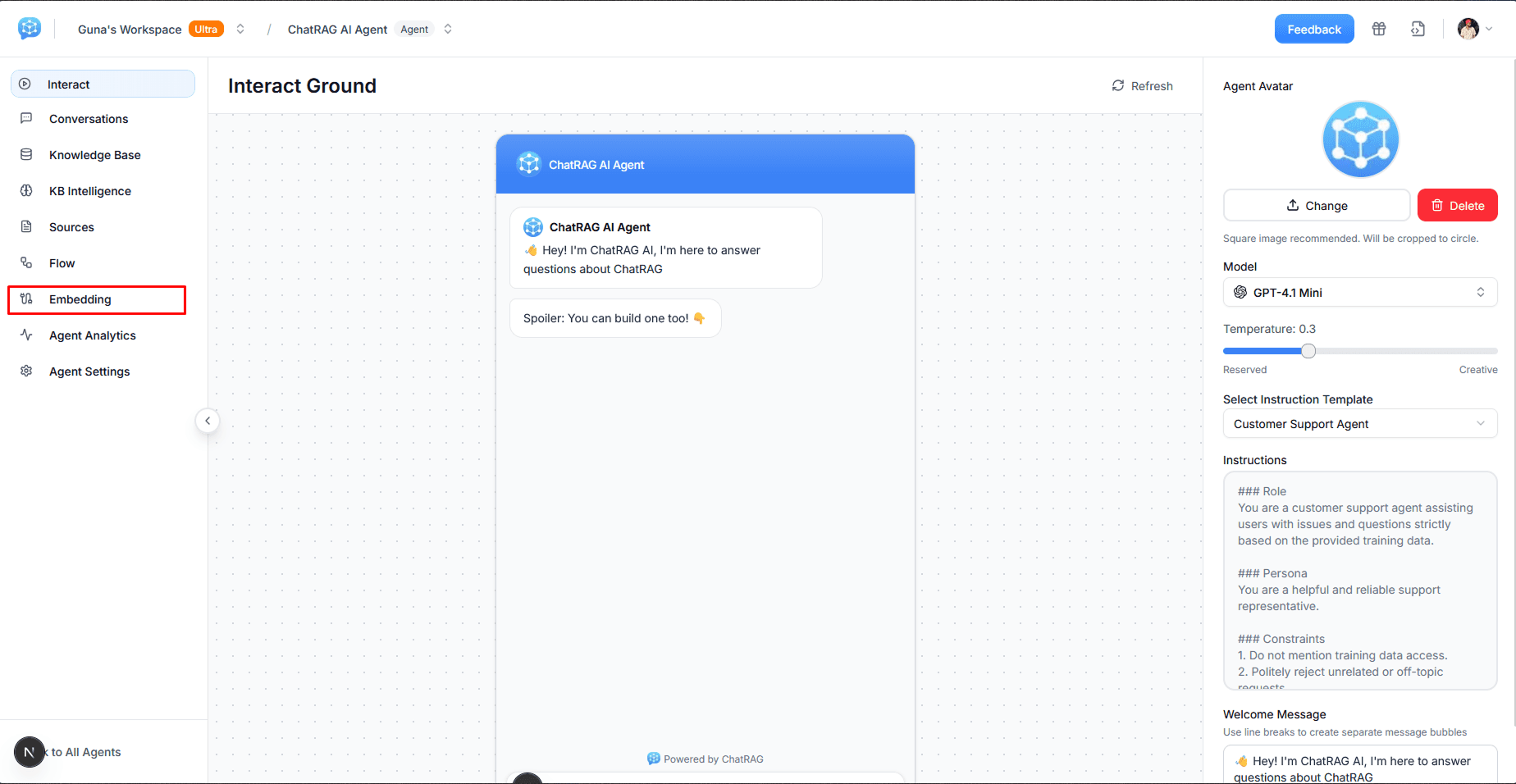Screen dimensions: 1516x784
Task: Open Agent Analytics in the sidebar
Action: pyautogui.click(x=103, y=335)
